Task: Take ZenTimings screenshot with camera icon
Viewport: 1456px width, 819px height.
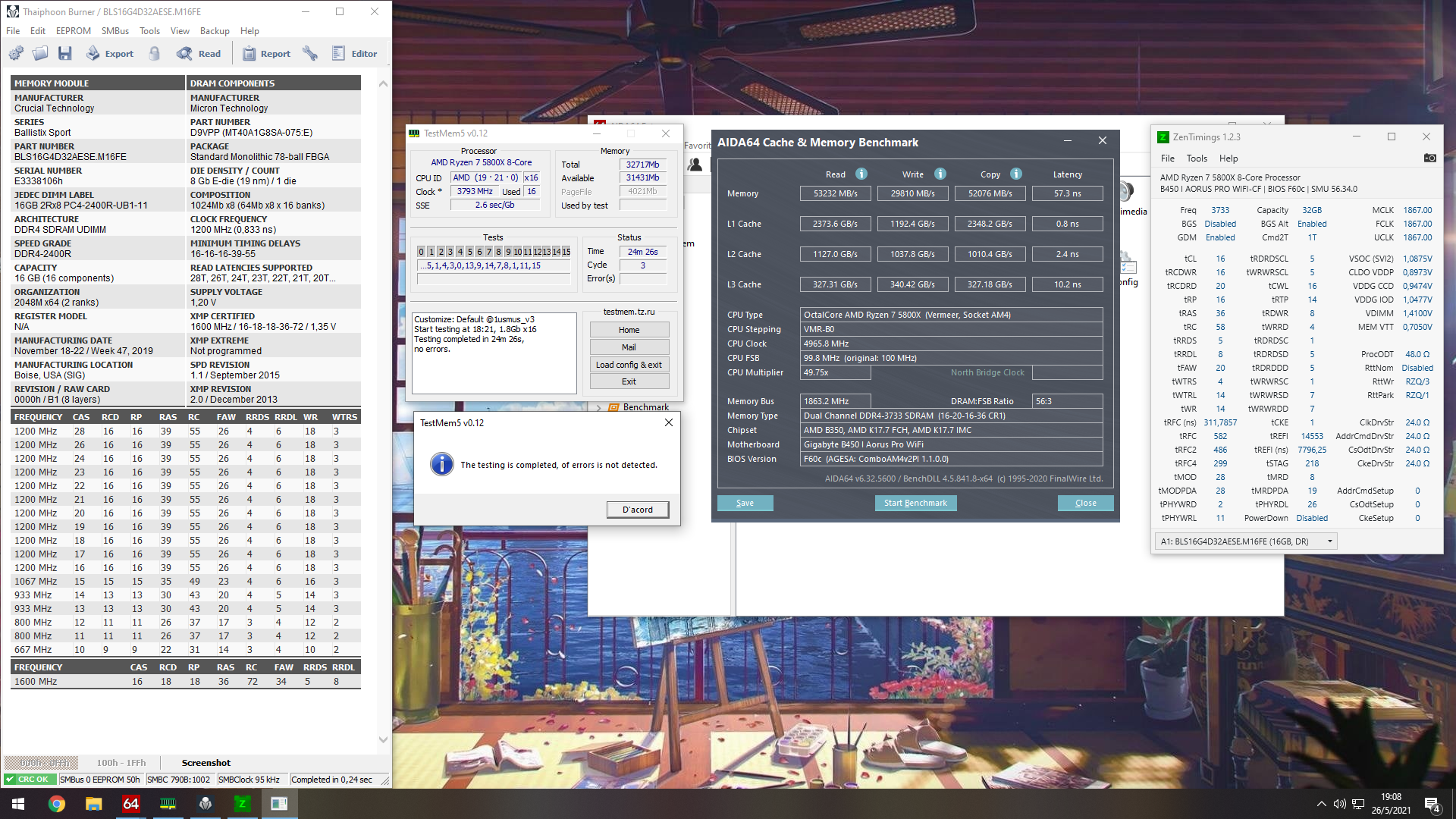Action: pyautogui.click(x=1429, y=158)
